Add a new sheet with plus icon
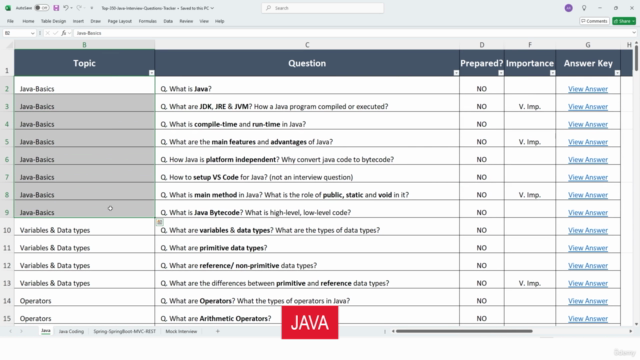The image size is (640, 360). [x=218, y=331]
